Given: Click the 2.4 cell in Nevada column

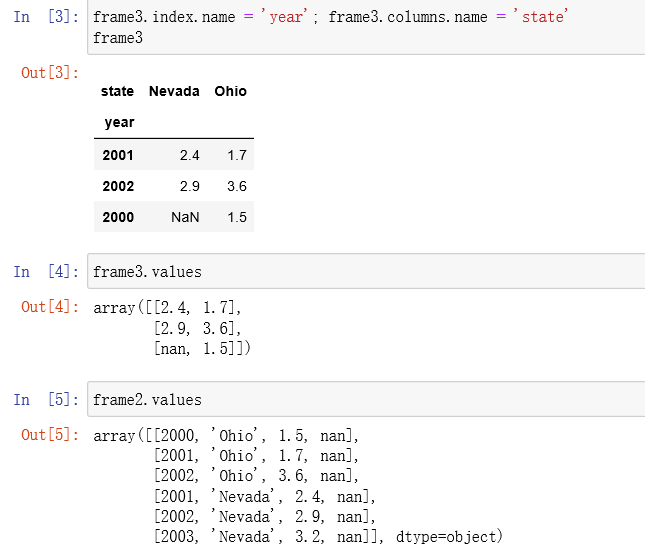Looking at the screenshot, I should point(190,155).
